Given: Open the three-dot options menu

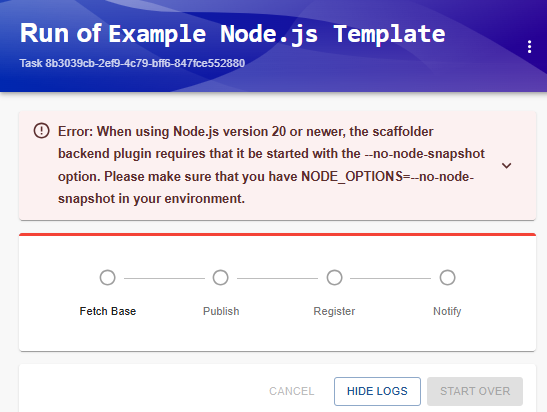Looking at the screenshot, I should coord(529,47).
